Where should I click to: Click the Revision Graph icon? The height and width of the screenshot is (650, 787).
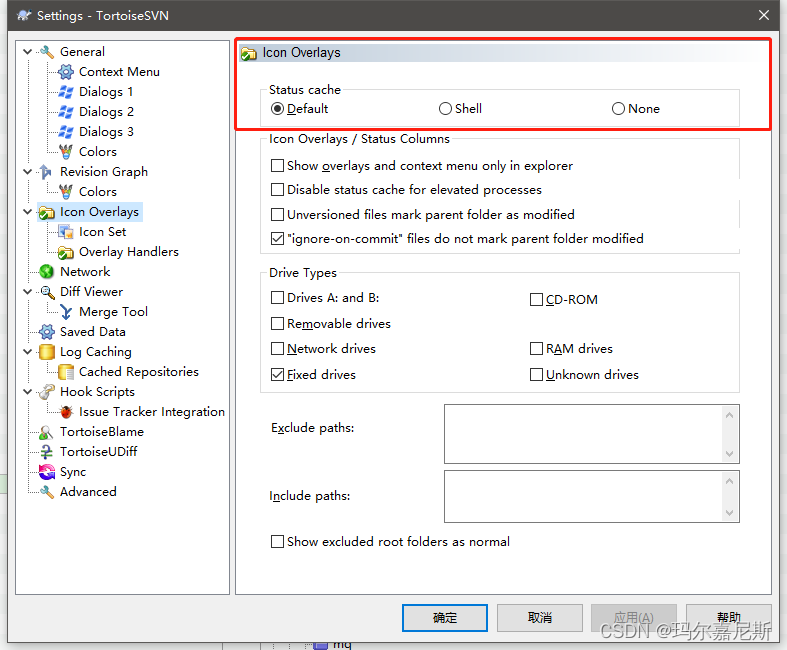47,172
